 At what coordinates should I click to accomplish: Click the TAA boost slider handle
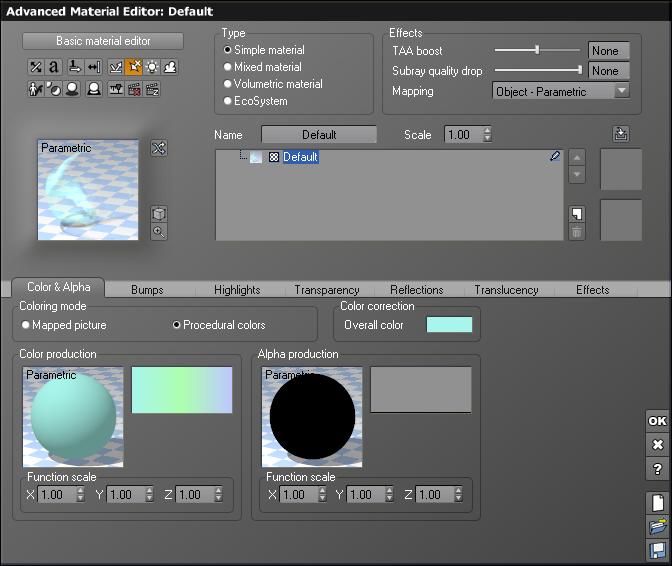pos(537,50)
